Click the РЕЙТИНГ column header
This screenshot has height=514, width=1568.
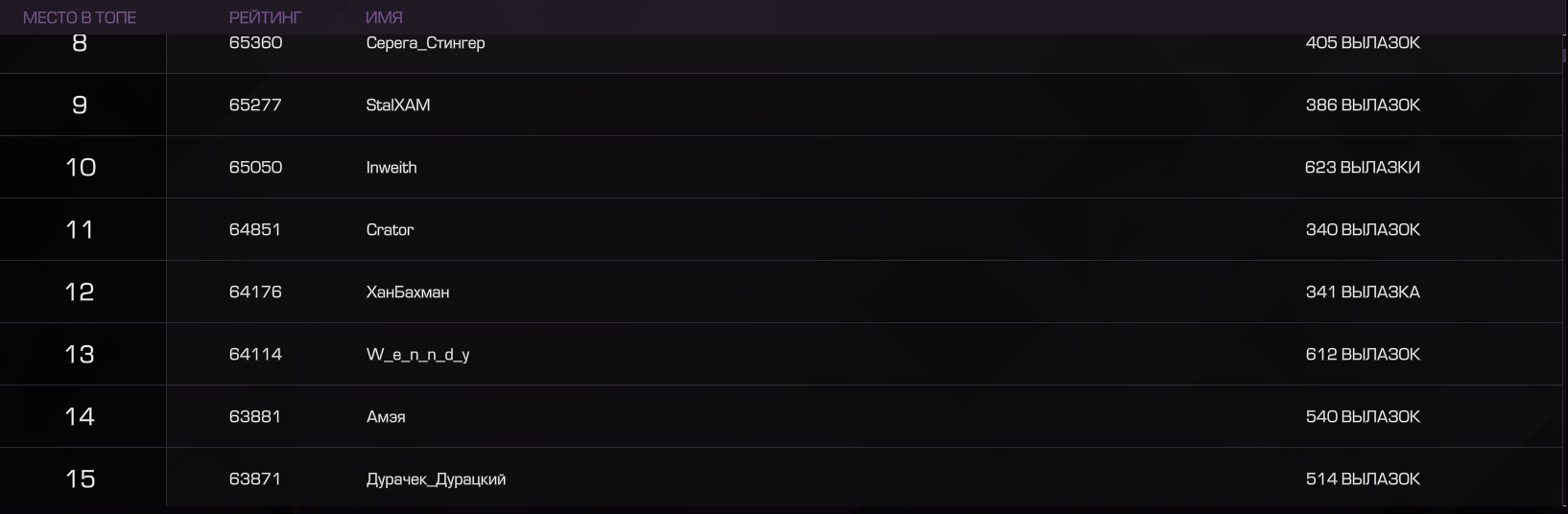tap(265, 17)
